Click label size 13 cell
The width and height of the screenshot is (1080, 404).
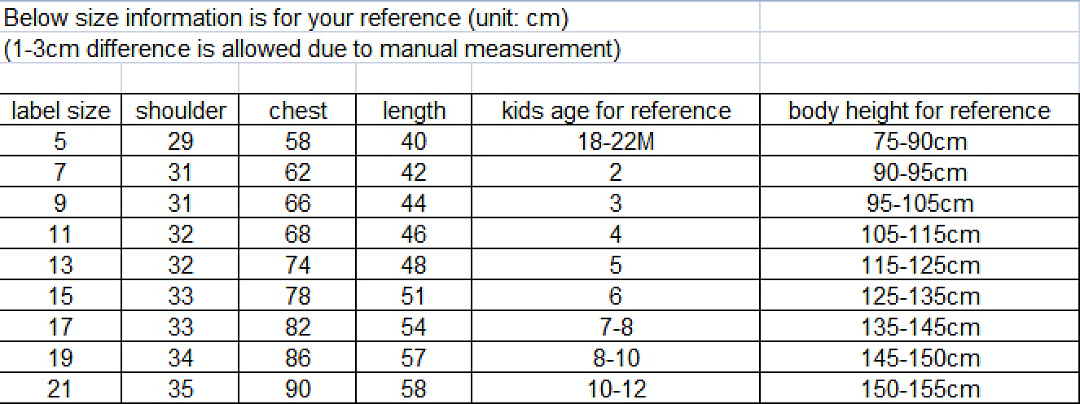tap(61, 265)
